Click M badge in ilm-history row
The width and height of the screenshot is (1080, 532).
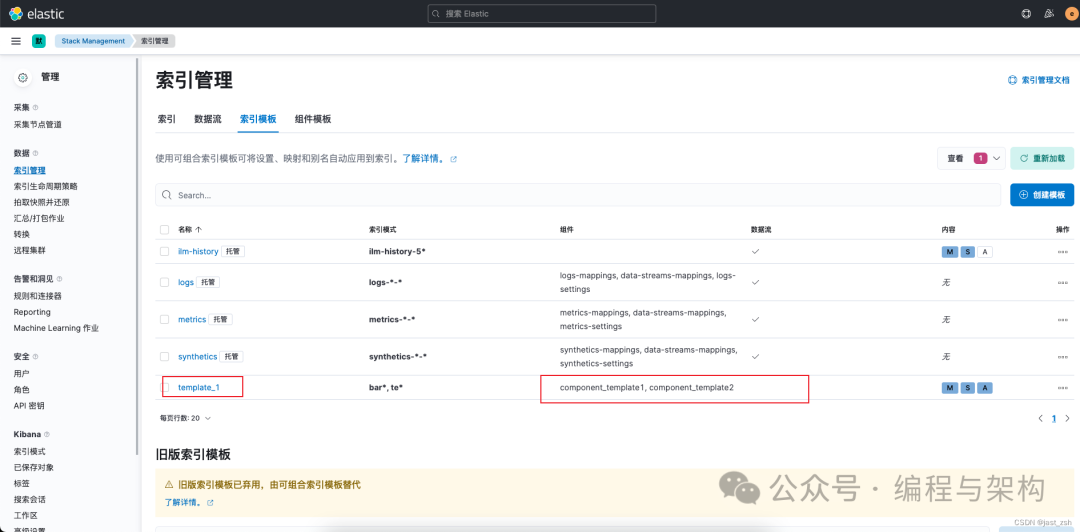(x=950, y=252)
